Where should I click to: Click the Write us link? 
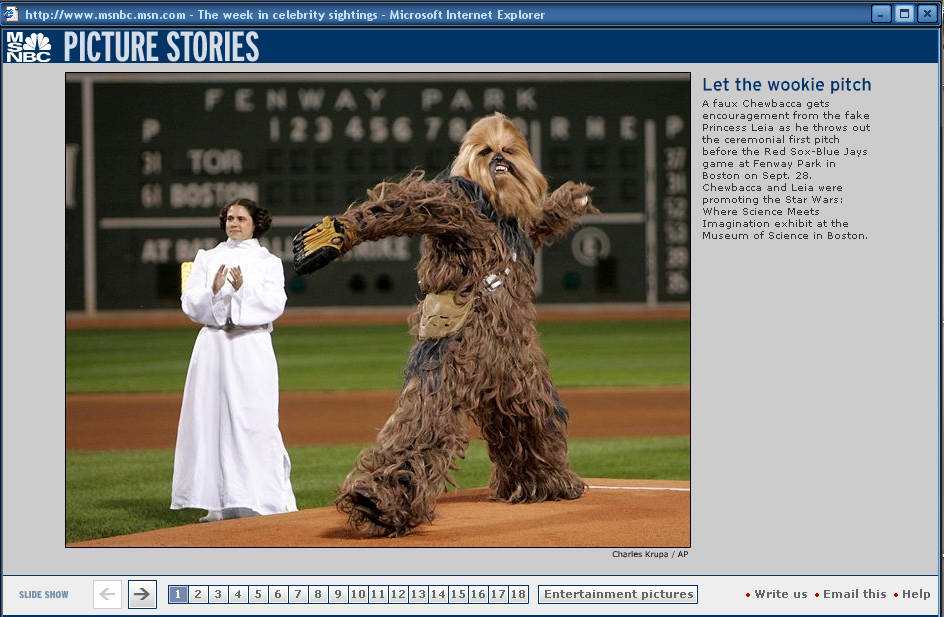(x=780, y=594)
